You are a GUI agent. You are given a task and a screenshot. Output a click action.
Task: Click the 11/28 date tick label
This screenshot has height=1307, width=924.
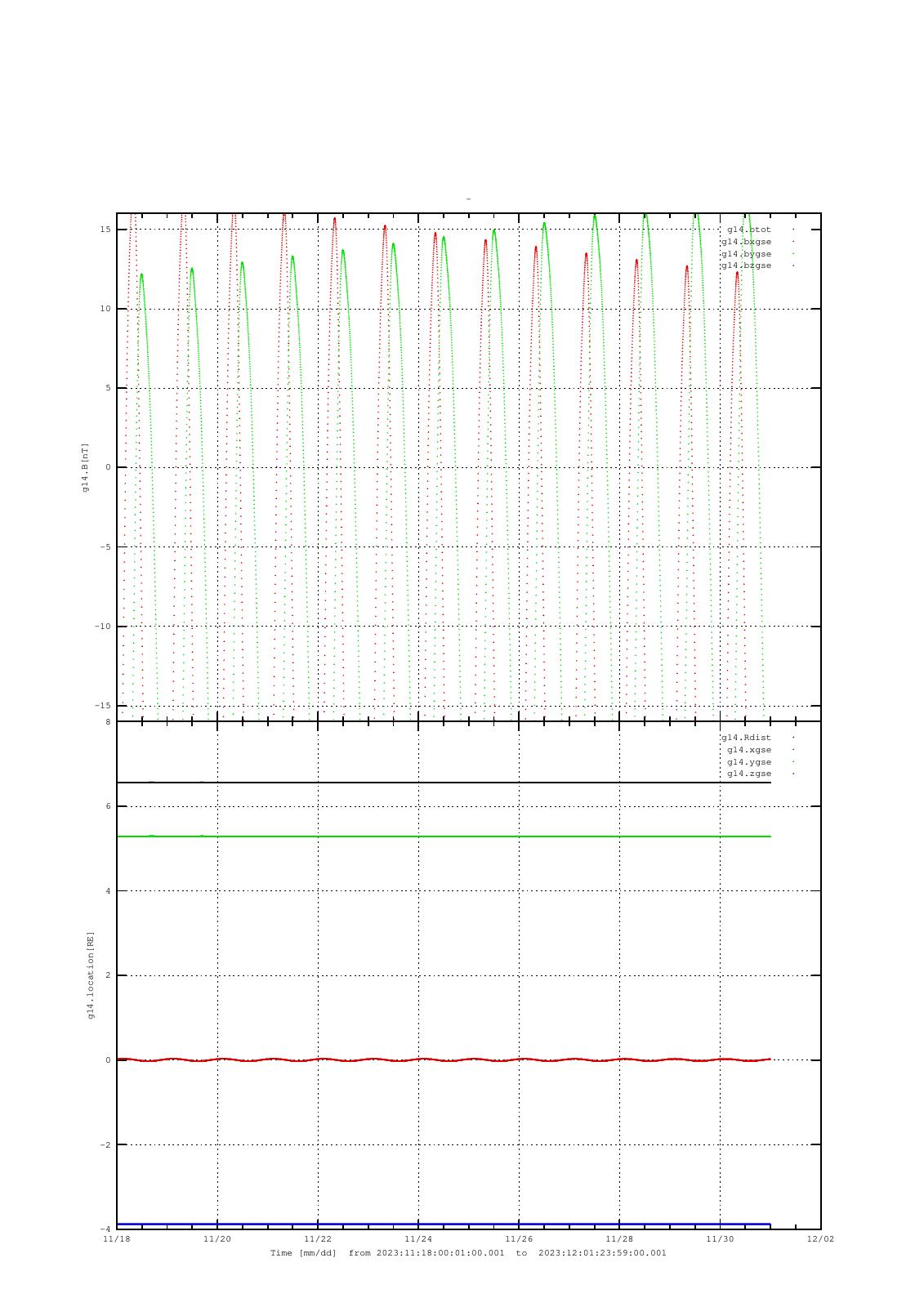(x=619, y=1239)
